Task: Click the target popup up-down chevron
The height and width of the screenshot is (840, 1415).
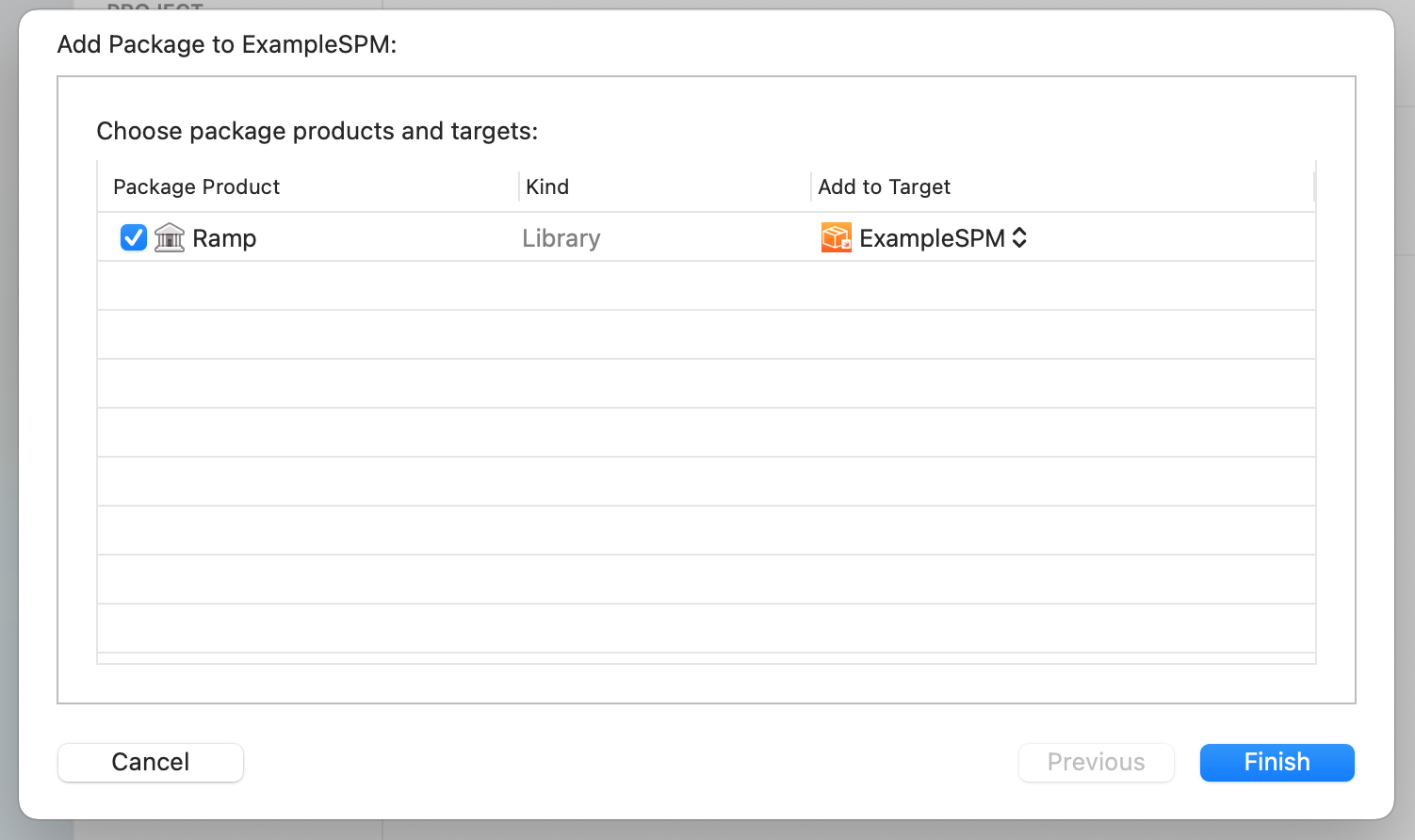Action: [x=1019, y=238]
